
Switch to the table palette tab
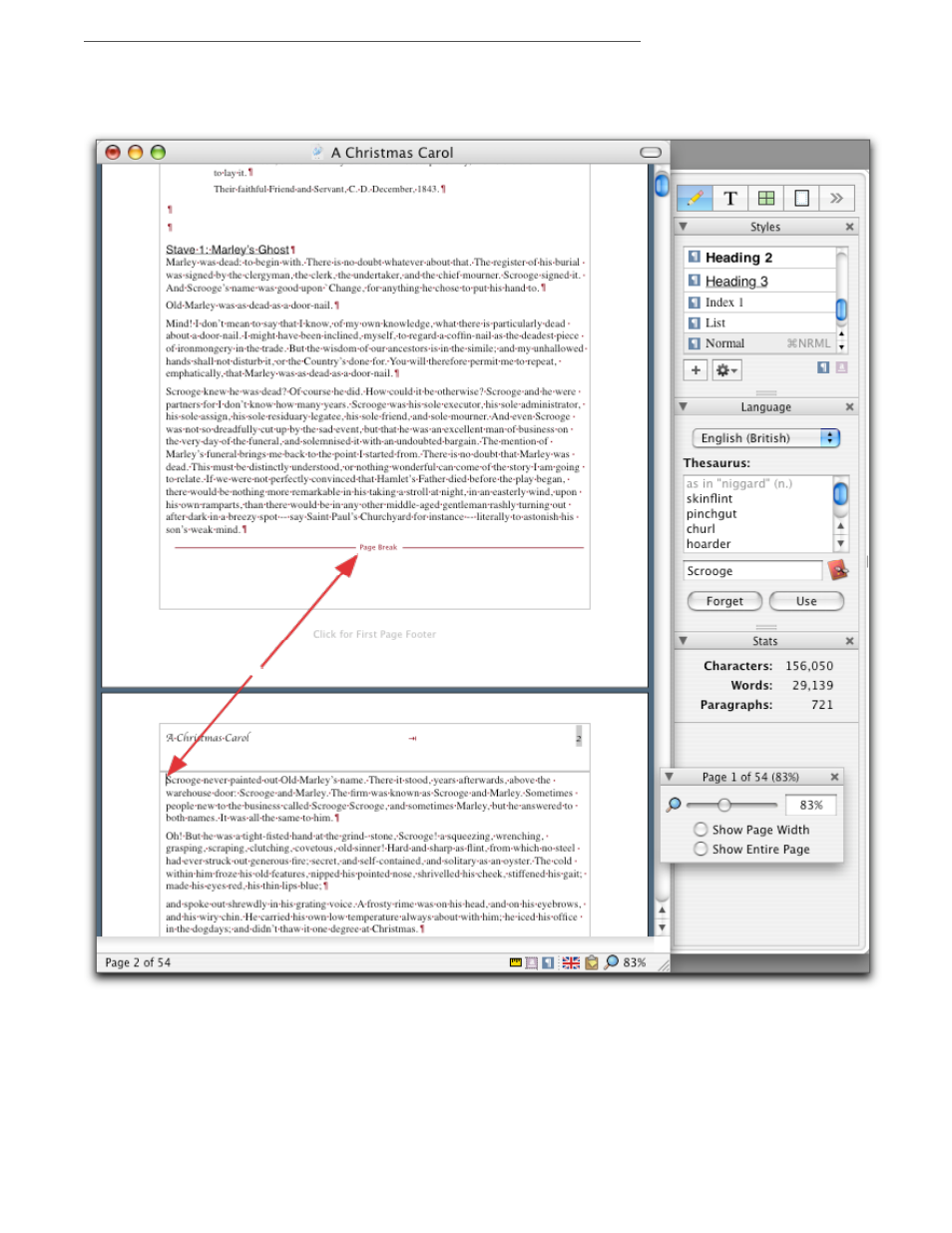pyautogui.click(x=766, y=198)
